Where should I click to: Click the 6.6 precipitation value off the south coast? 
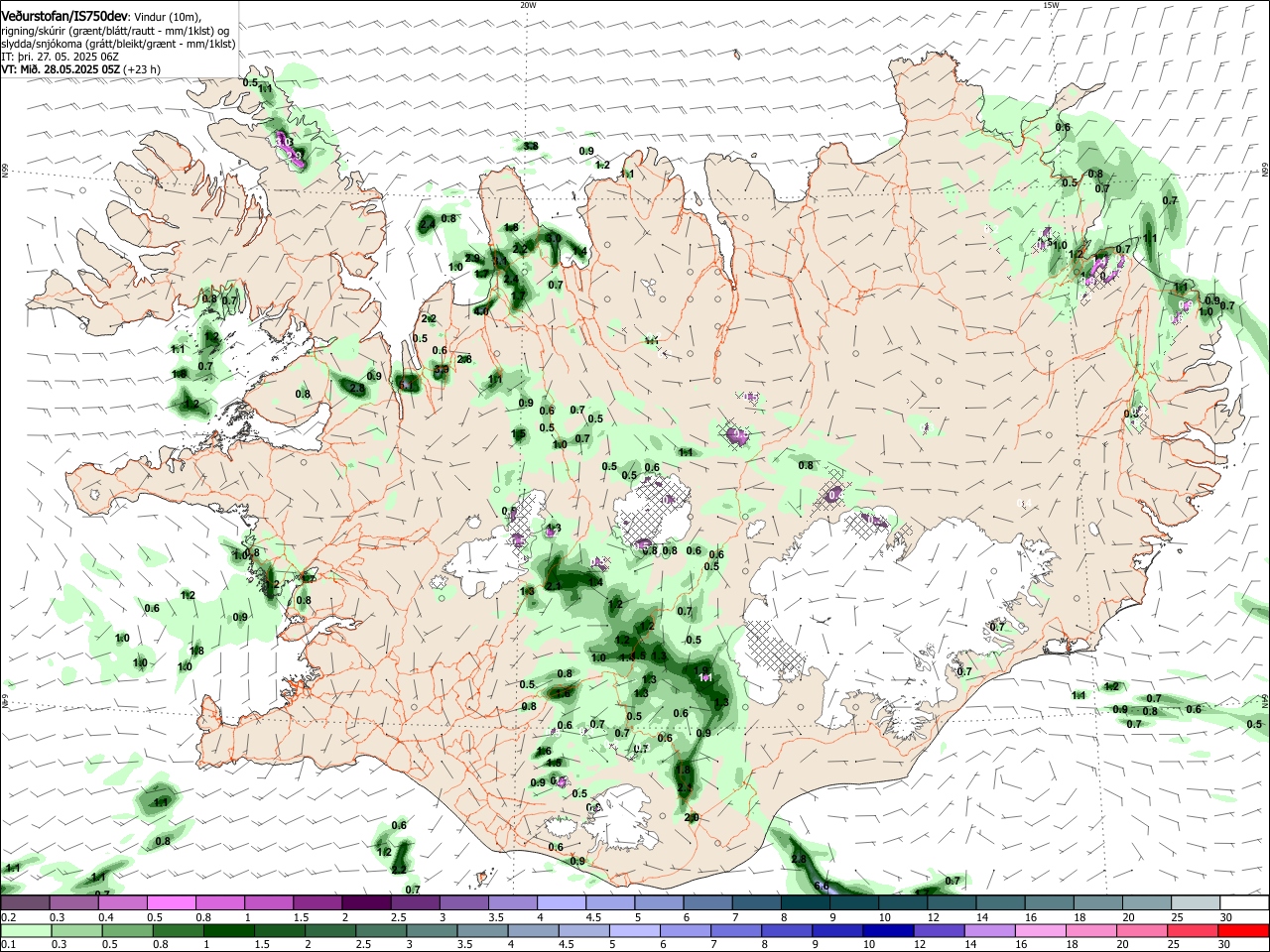click(x=821, y=886)
